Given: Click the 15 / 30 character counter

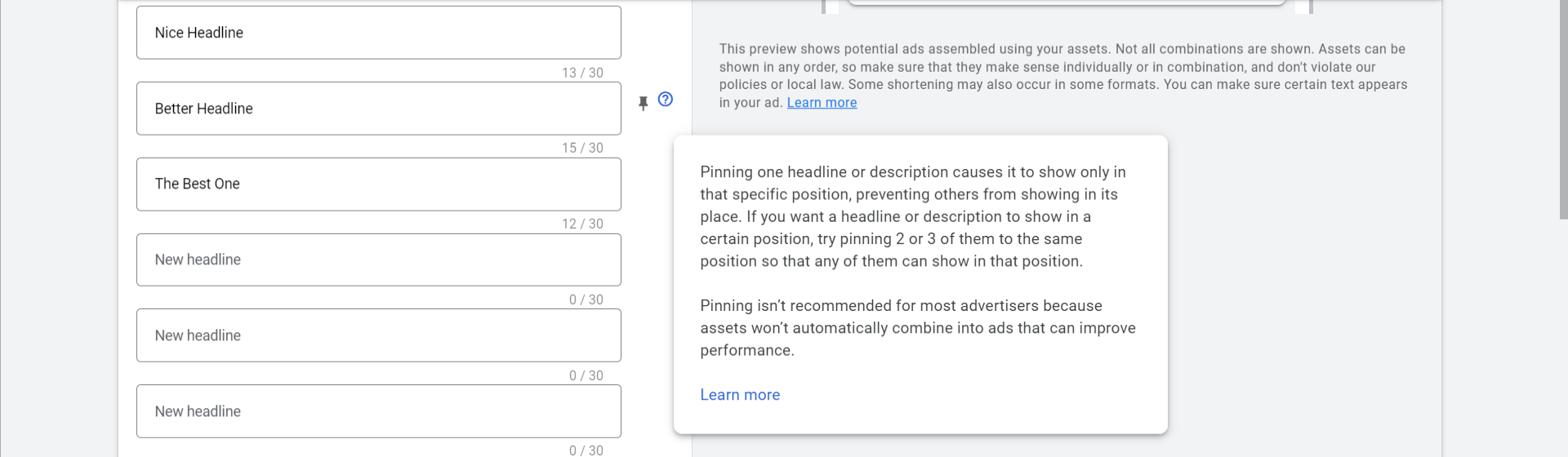Looking at the screenshot, I should [582, 148].
